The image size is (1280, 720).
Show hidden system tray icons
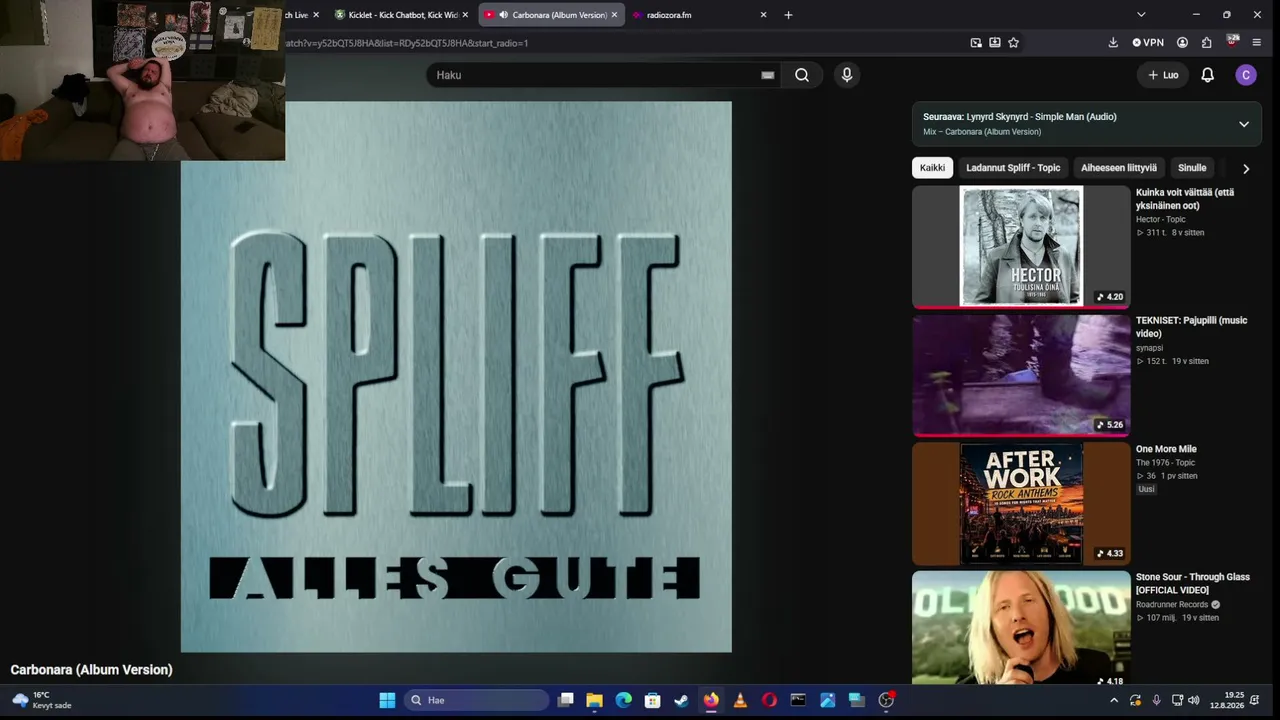point(1115,700)
